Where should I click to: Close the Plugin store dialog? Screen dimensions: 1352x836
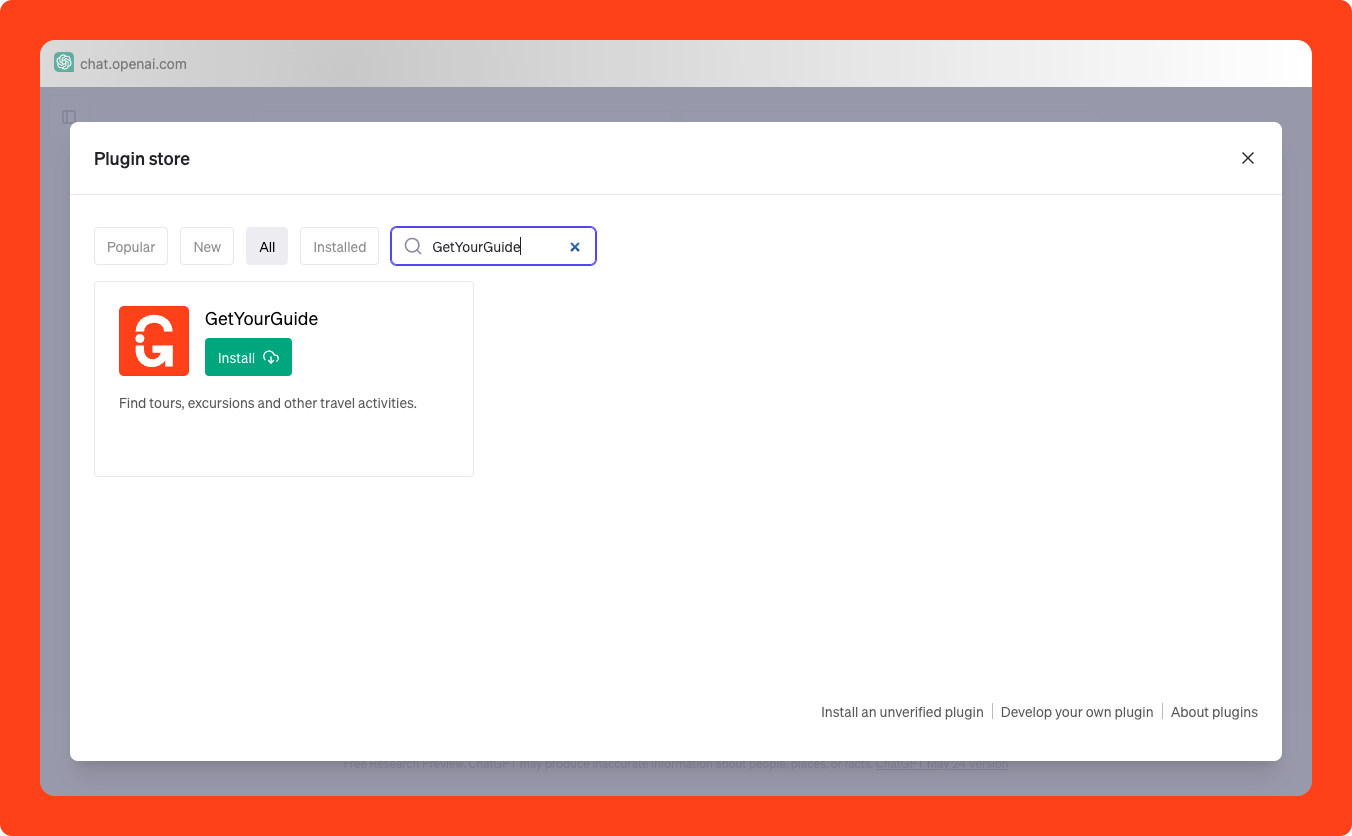[x=1248, y=158]
